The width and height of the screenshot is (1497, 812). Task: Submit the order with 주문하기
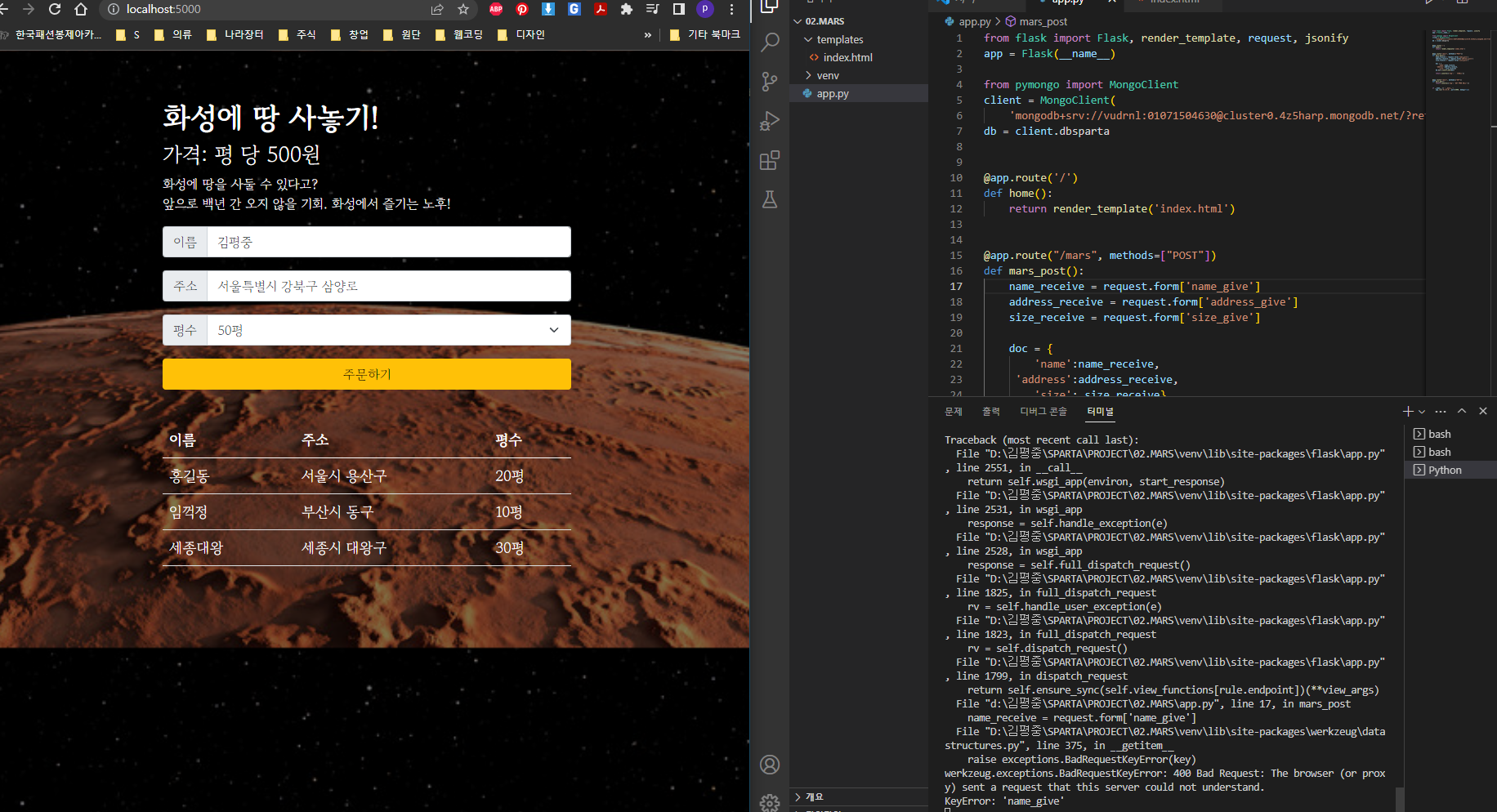click(x=367, y=374)
